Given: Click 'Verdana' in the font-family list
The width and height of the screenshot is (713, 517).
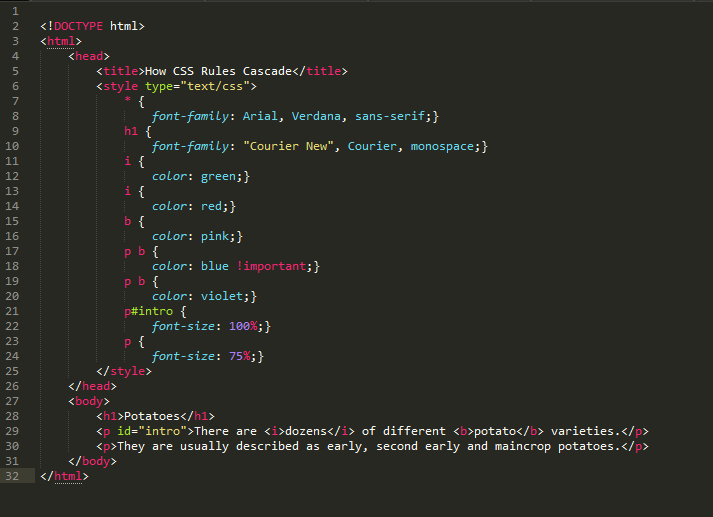Looking at the screenshot, I should (x=316, y=116).
